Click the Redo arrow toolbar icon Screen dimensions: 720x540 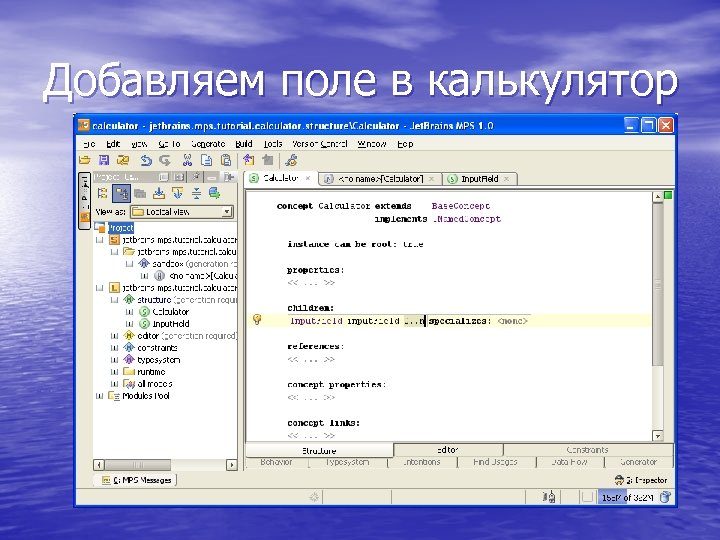165,160
